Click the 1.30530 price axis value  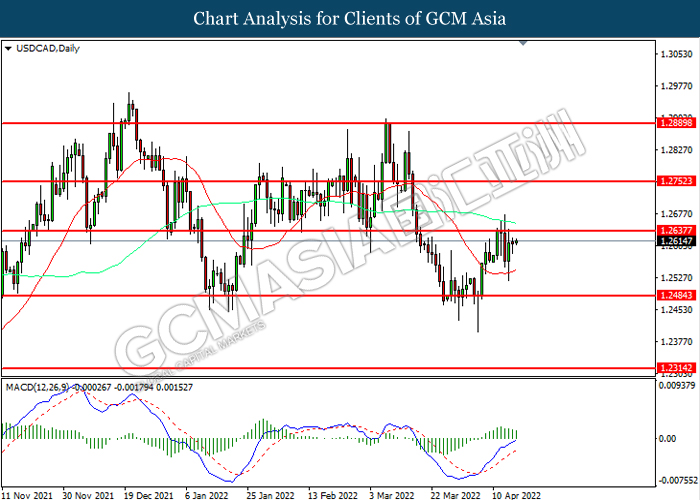(676, 54)
